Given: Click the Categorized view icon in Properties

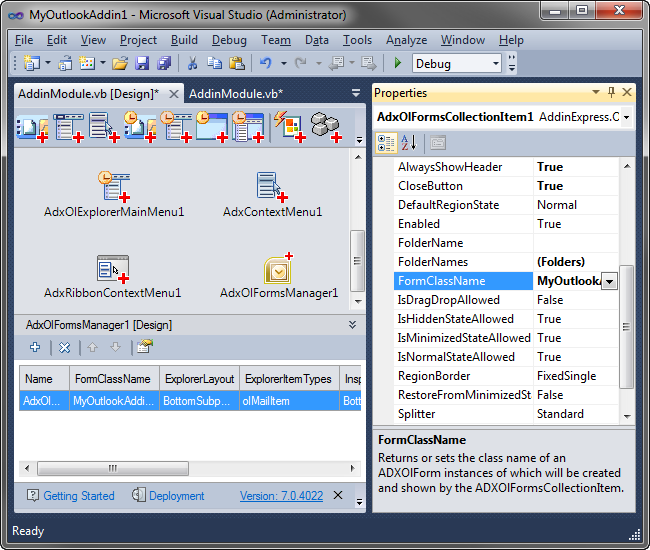Looking at the screenshot, I should click(386, 143).
